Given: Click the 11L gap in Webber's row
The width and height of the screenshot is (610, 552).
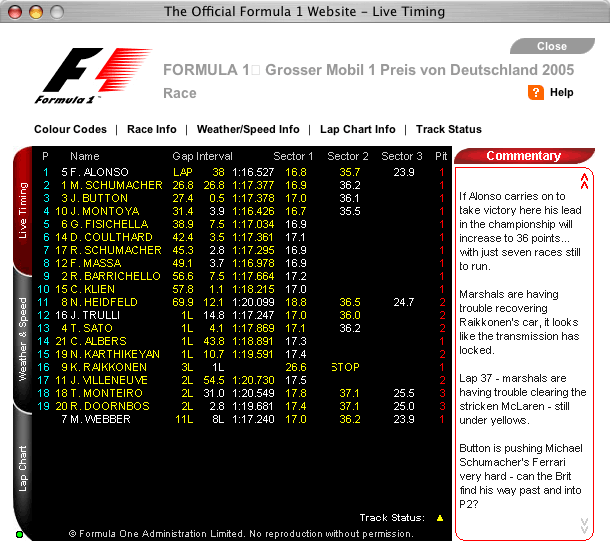Looking at the screenshot, I should coord(184,419).
